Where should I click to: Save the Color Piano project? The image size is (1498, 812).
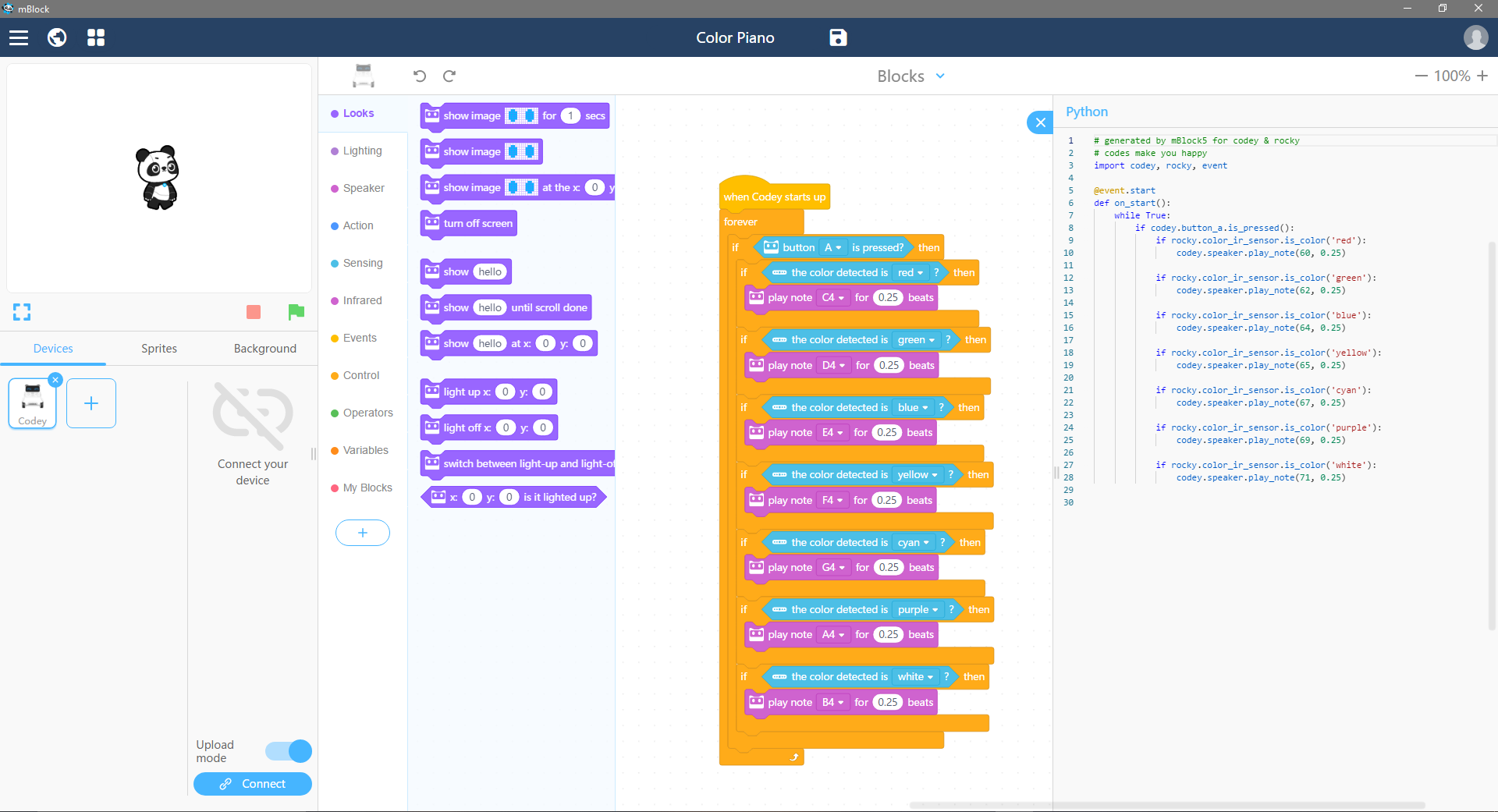click(838, 37)
